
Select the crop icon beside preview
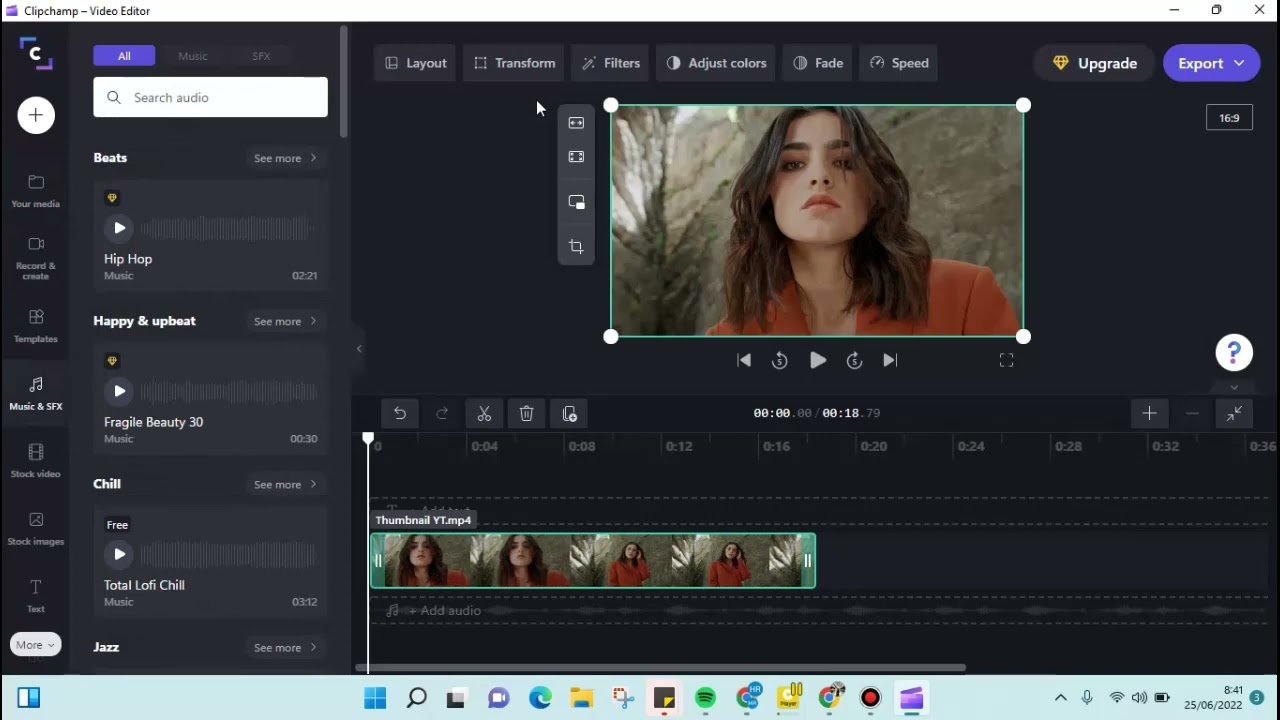pyautogui.click(x=576, y=246)
